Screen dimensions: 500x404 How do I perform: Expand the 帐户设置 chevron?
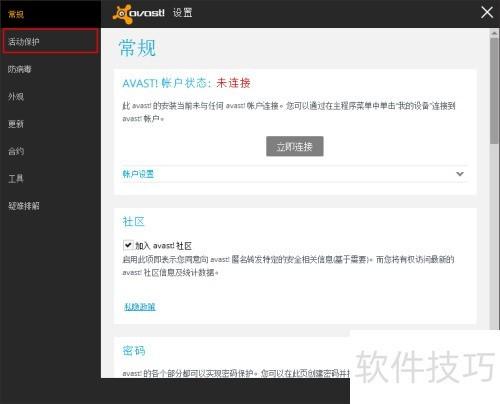460,174
